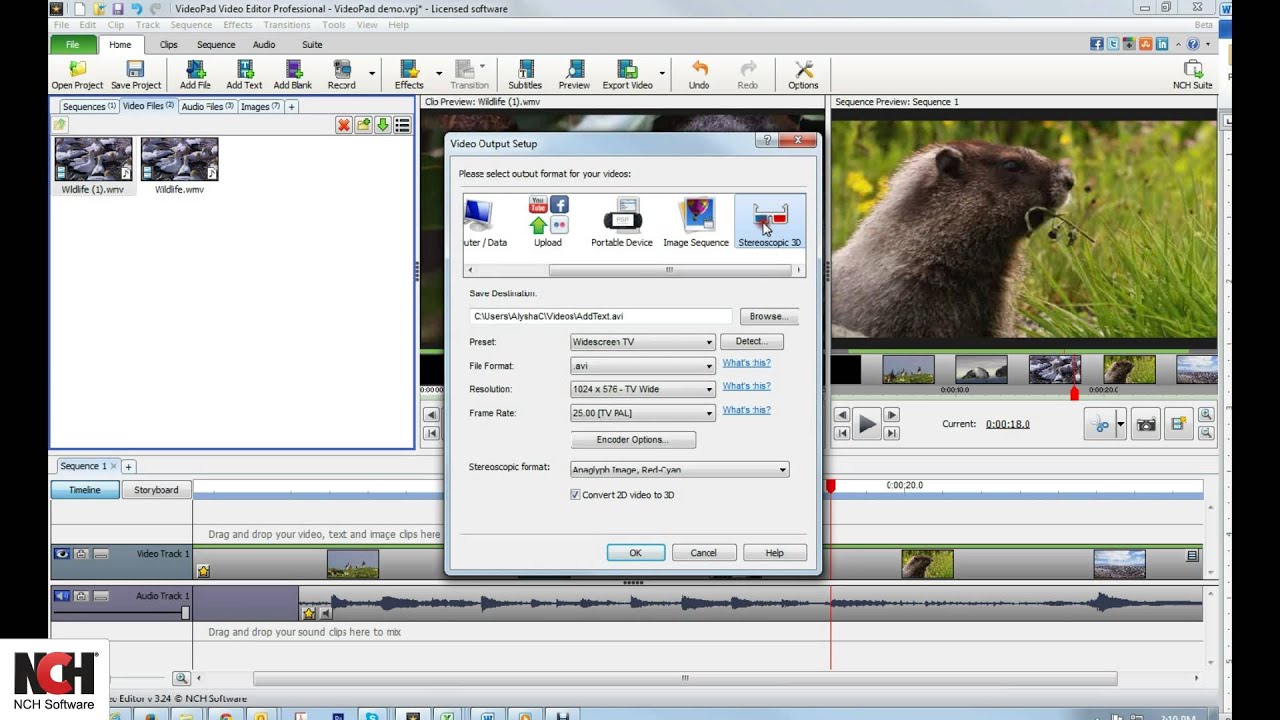Toggle the lock on Video Track 1

[x=81, y=554]
